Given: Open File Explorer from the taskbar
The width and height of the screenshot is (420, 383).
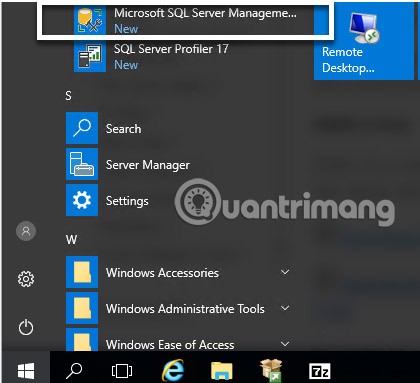Looking at the screenshot, I should (x=222, y=371).
